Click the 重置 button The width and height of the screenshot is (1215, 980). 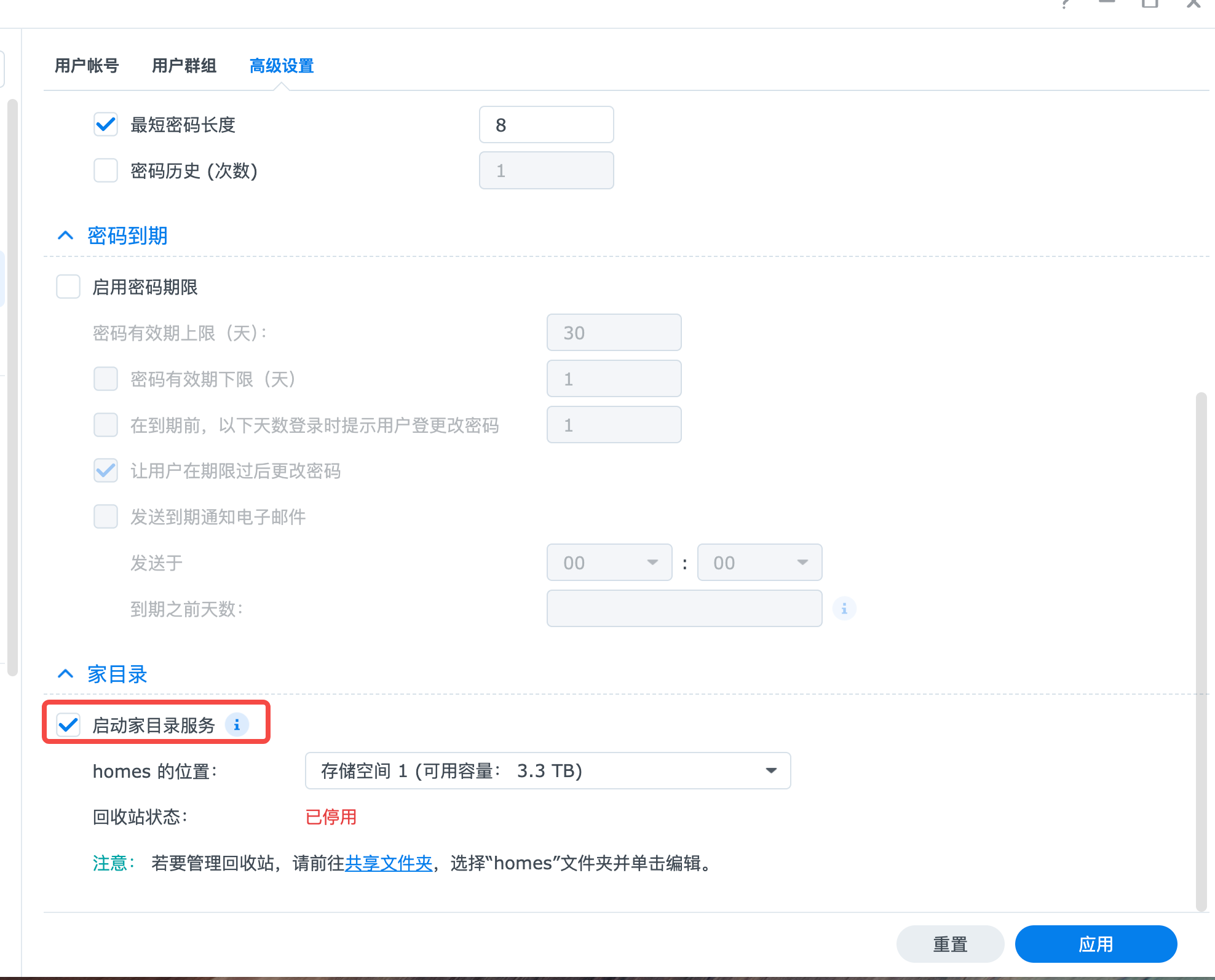pos(950,944)
